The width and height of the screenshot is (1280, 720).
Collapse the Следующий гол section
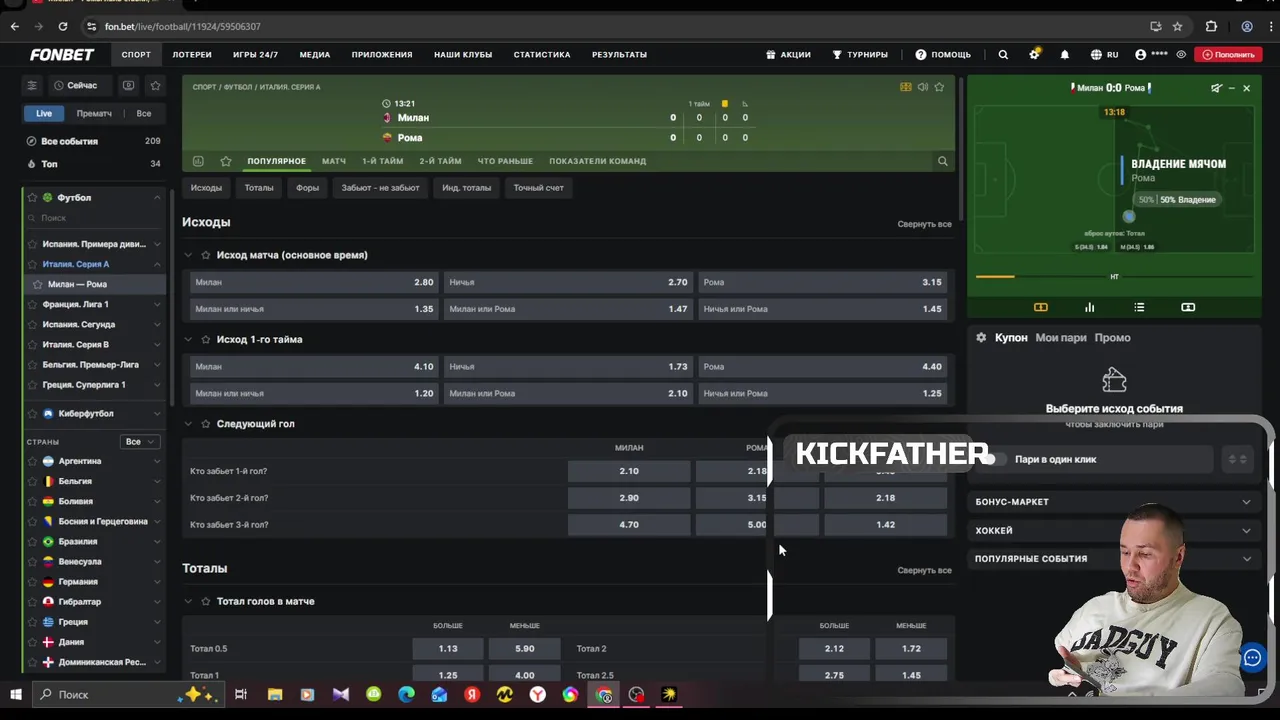[188, 424]
